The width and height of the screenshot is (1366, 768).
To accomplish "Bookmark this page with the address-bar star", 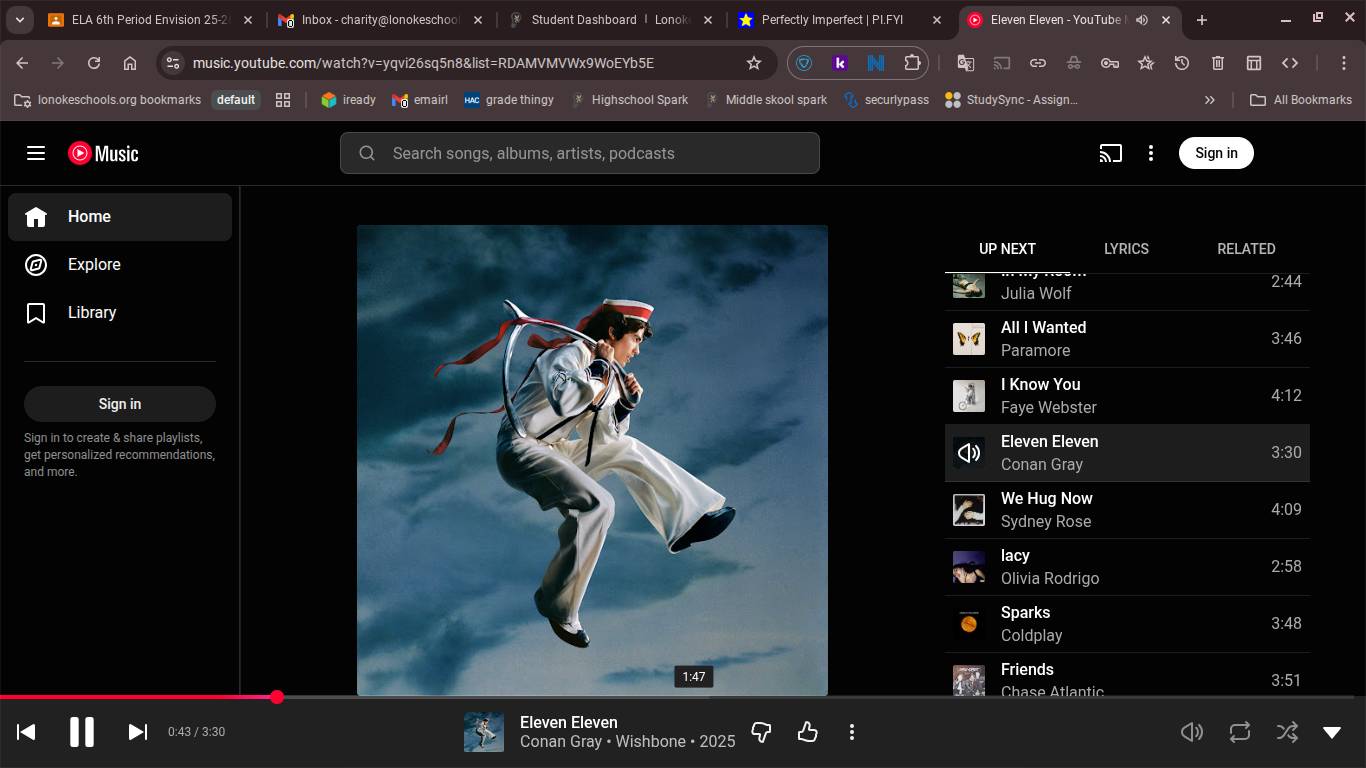I will pos(754,63).
